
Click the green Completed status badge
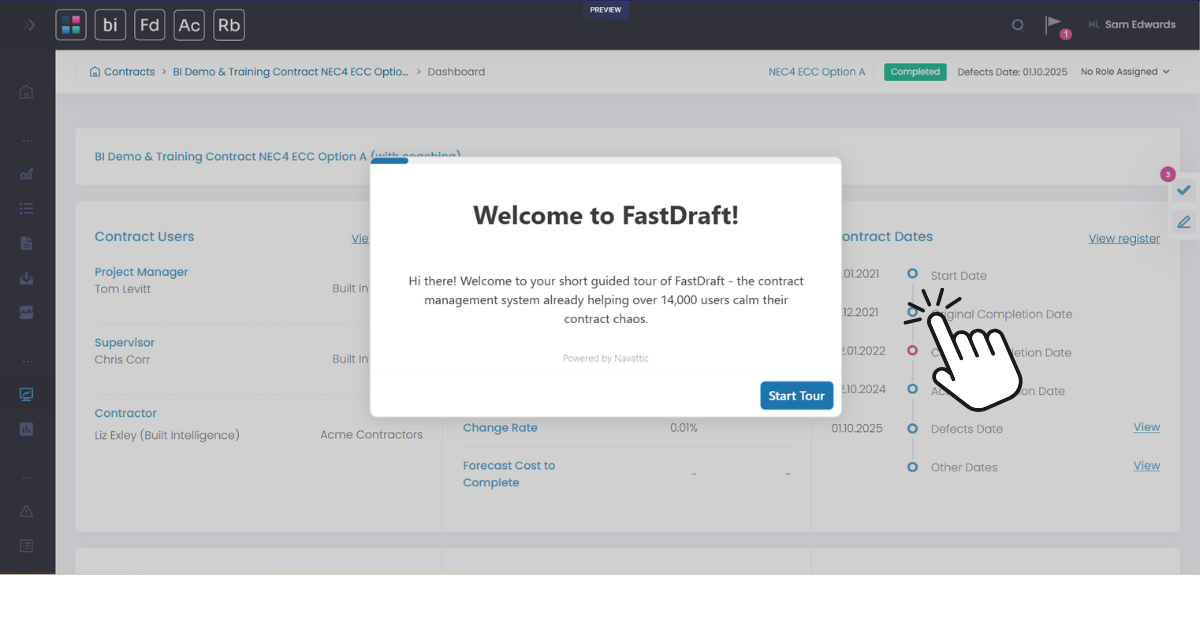click(x=915, y=72)
